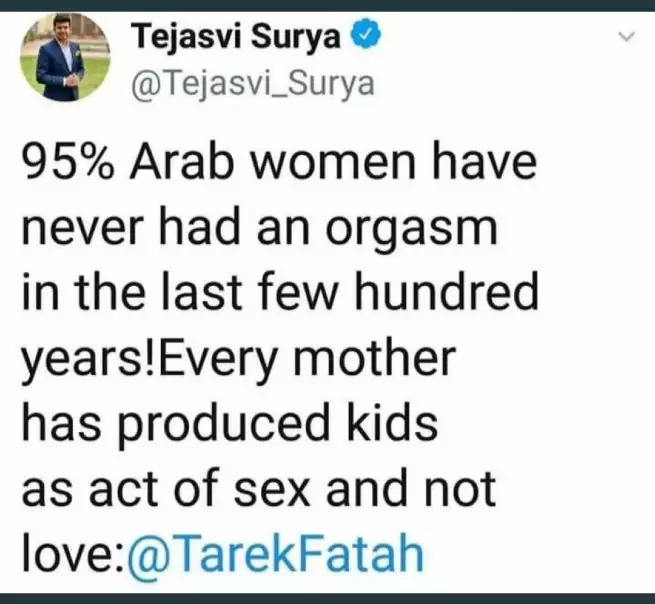The height and width of the screenshot is (604, 655).
Task: Click the word "love:" before the mention
Action: coord(74,553)
